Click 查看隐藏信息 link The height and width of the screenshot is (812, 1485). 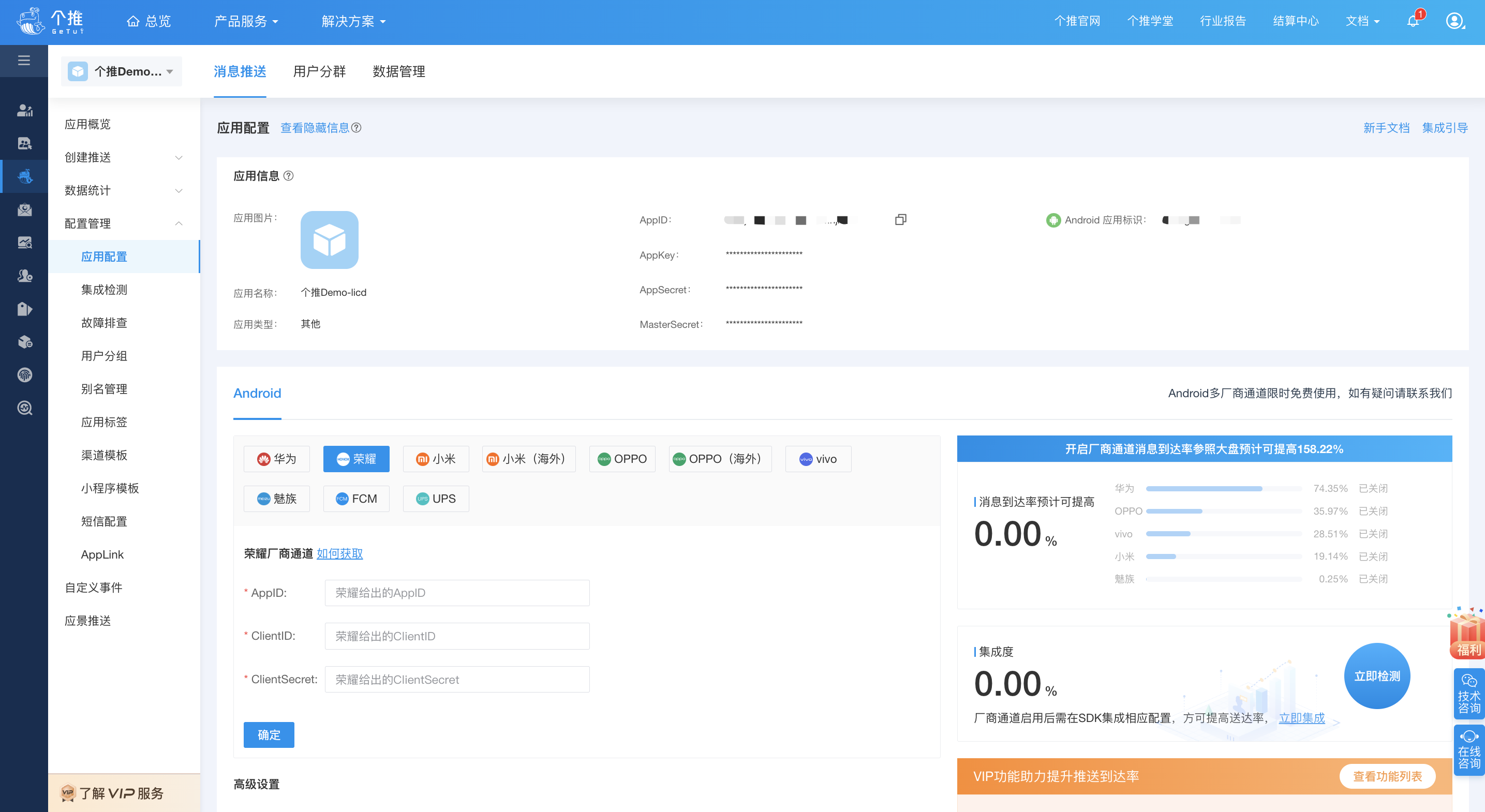[x=315, y=128]
